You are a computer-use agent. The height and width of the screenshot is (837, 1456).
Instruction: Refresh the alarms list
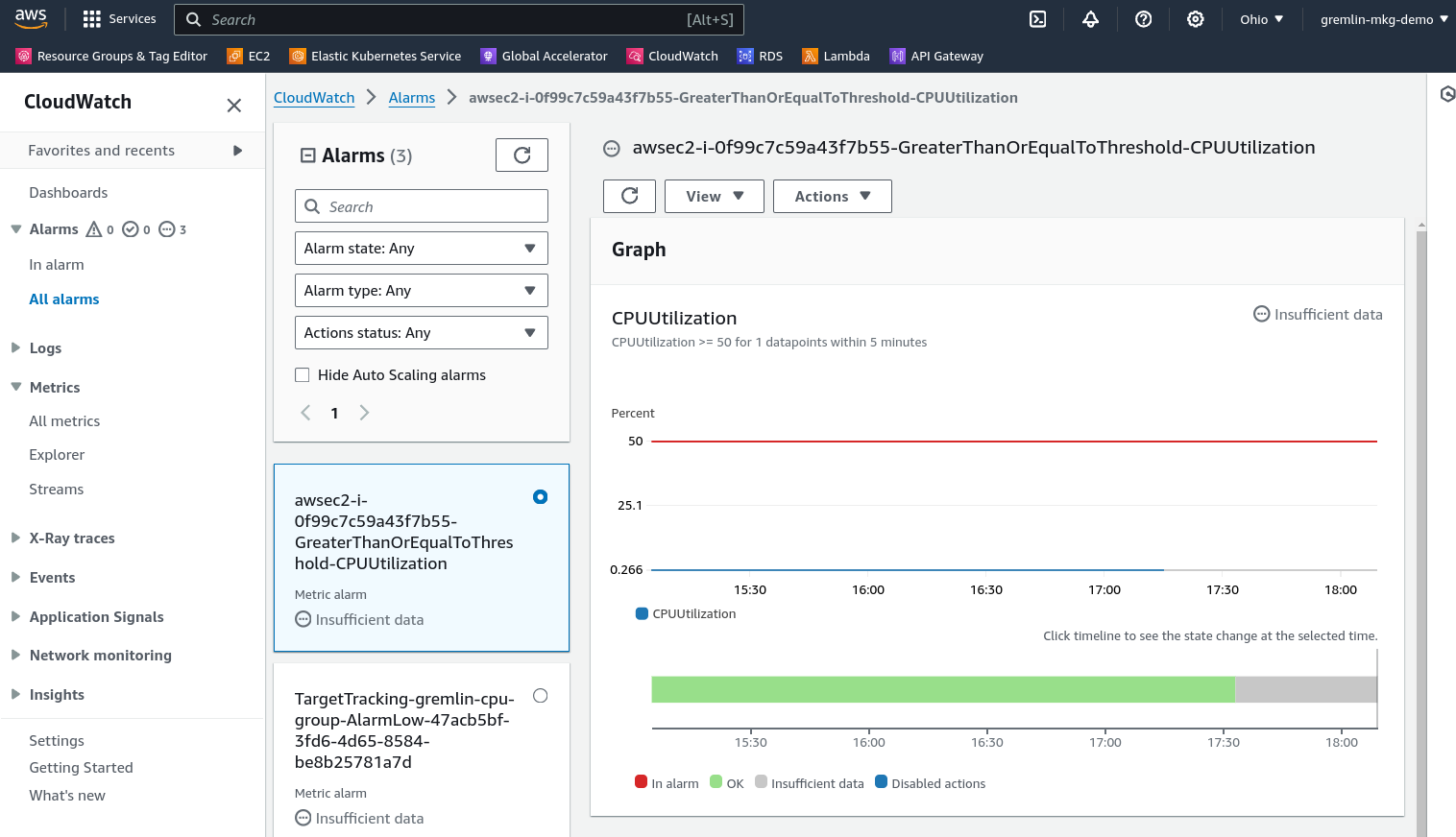[522, 155]
